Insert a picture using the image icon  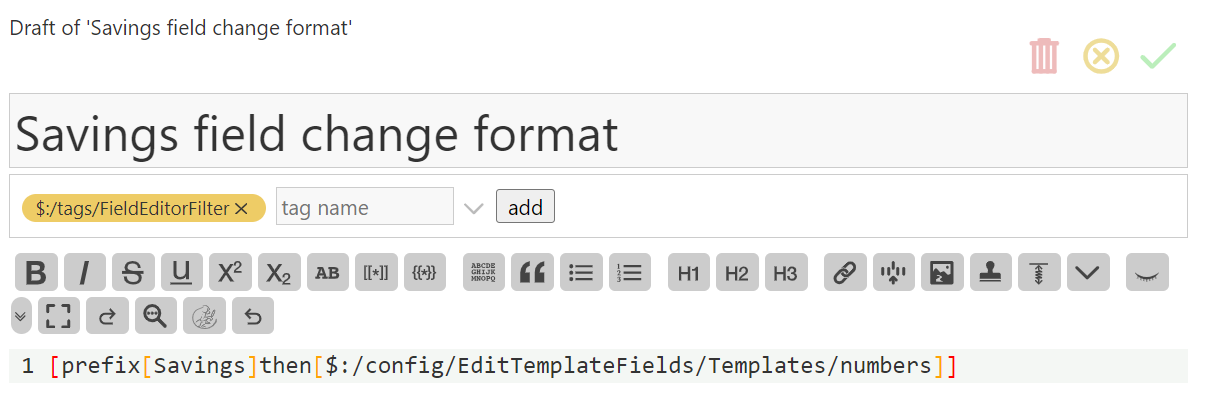point(942,272)
